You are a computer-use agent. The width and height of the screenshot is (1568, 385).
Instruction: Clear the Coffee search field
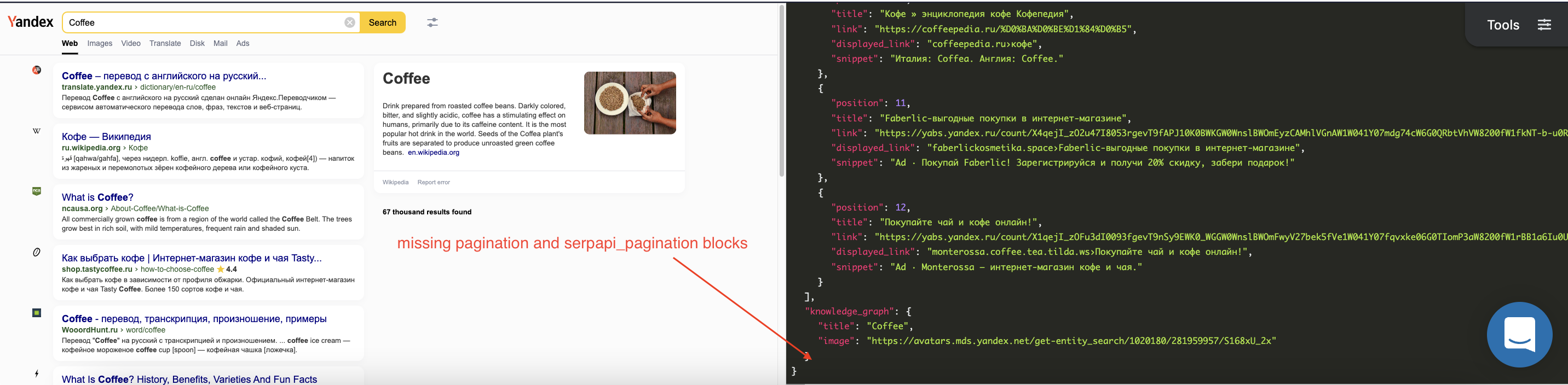[349, 22]
